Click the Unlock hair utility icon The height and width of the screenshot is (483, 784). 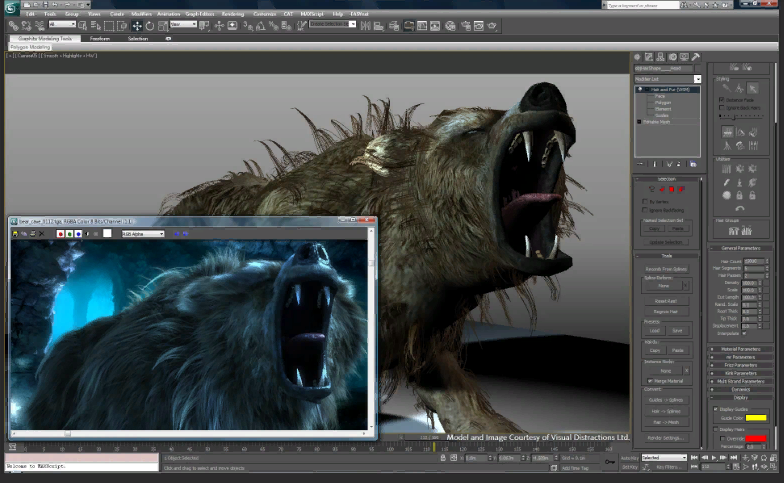coord(752,195)
